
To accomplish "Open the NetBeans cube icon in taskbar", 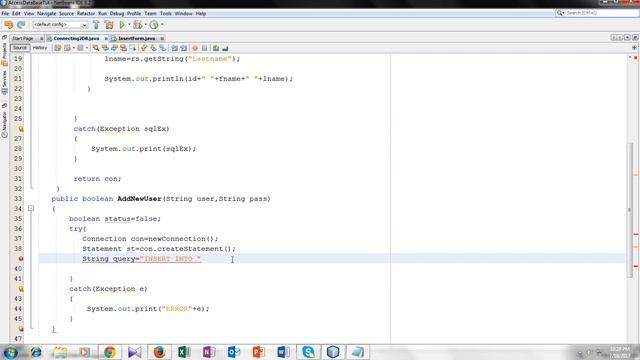I will coord(333,352).
